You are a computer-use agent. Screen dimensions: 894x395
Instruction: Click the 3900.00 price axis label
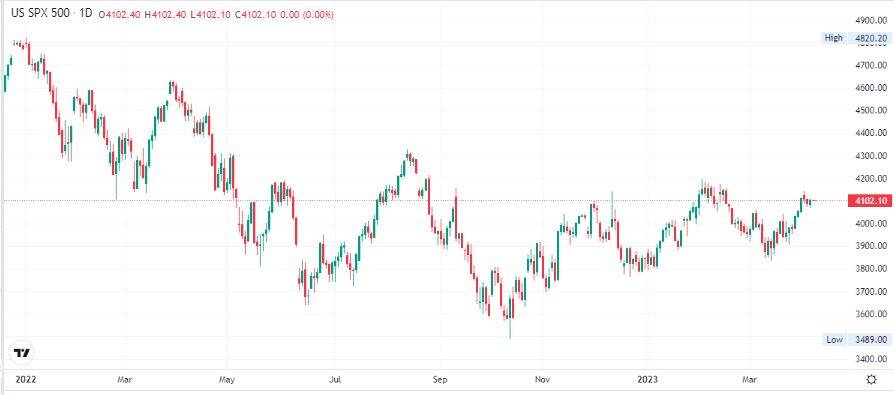click(871, 246)
